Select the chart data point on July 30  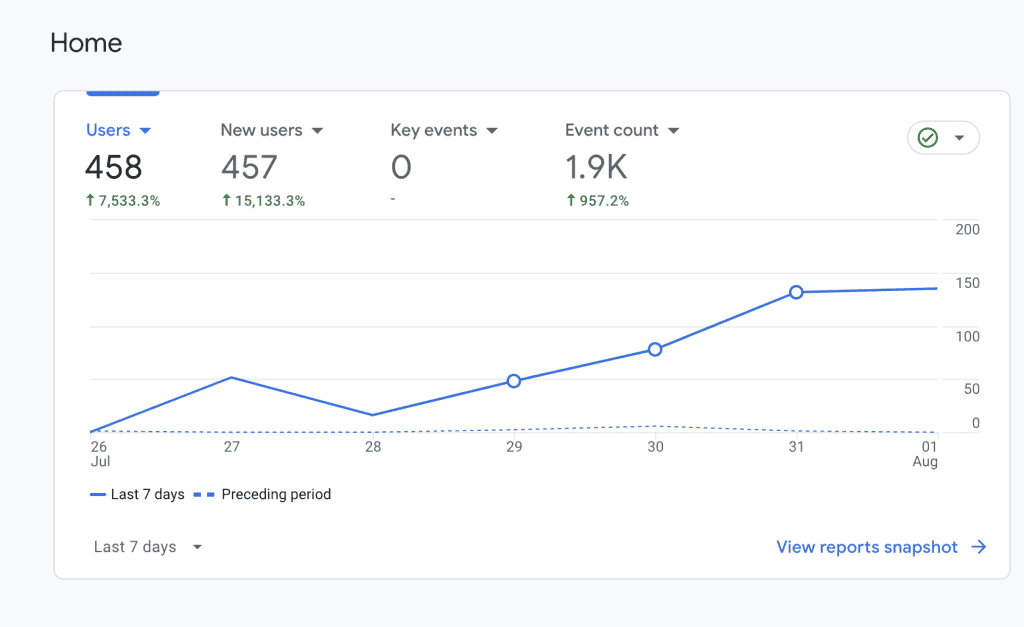[x=655, y=349]
